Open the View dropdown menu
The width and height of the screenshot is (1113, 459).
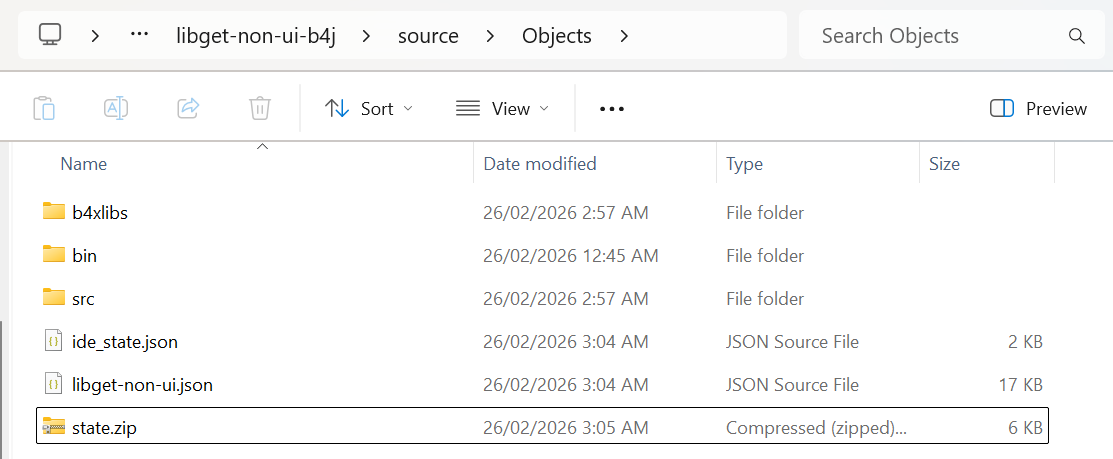[502, 108]
